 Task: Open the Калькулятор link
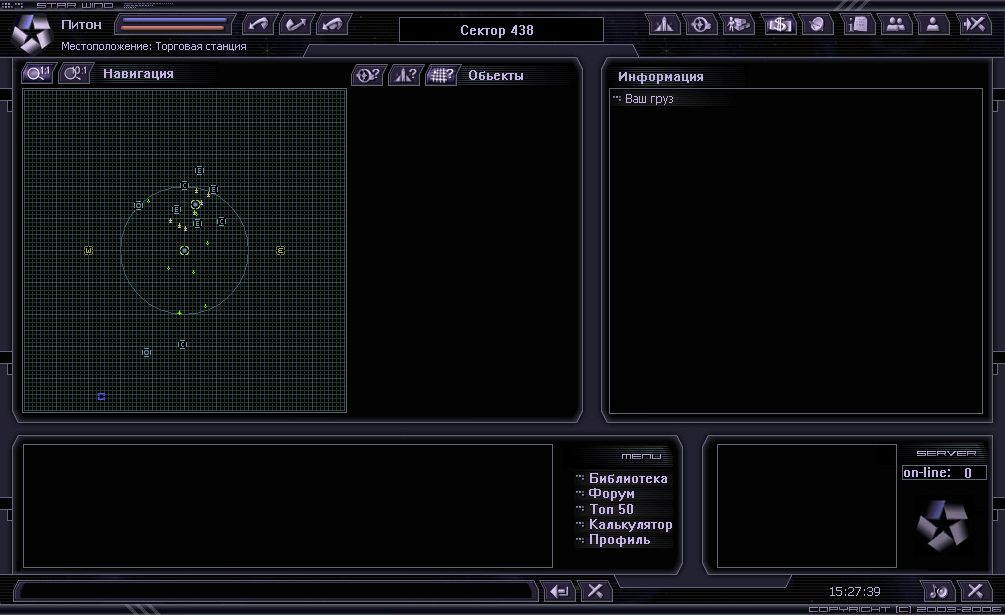pos(630,525)
